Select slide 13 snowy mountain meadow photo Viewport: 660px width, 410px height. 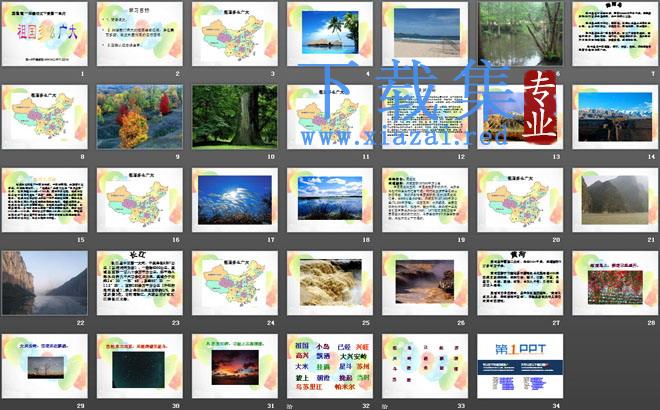(x=520, y=117)
